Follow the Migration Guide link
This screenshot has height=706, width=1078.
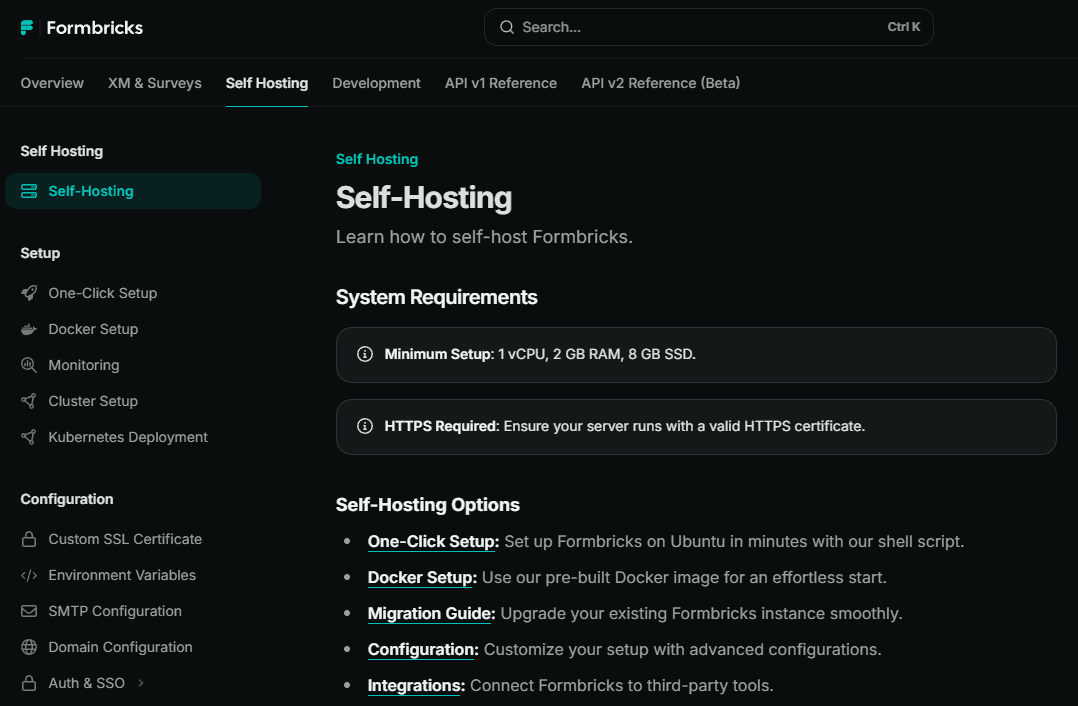pyautogui.click(x=431, y=613)
